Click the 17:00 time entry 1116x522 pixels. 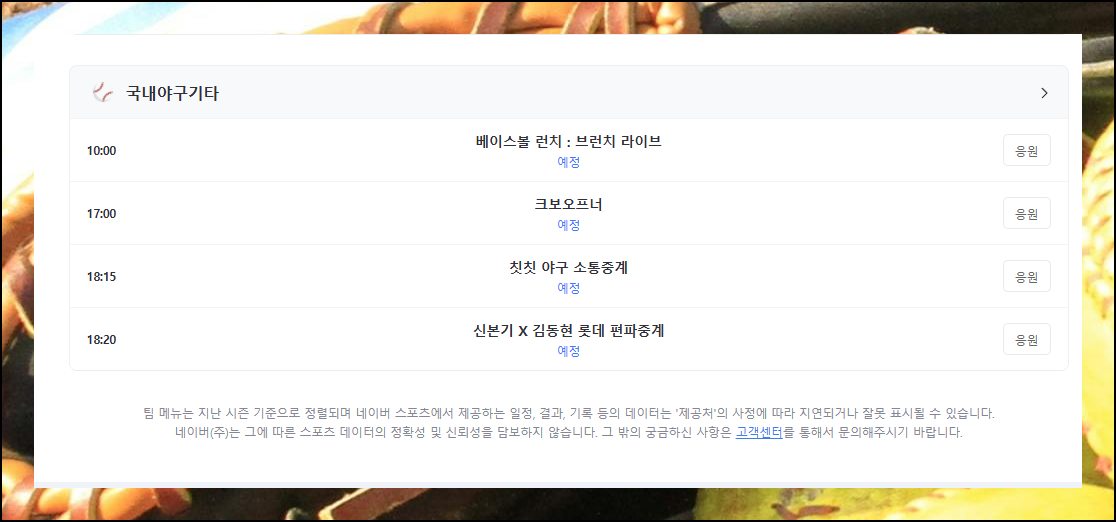tap(101, 214)
